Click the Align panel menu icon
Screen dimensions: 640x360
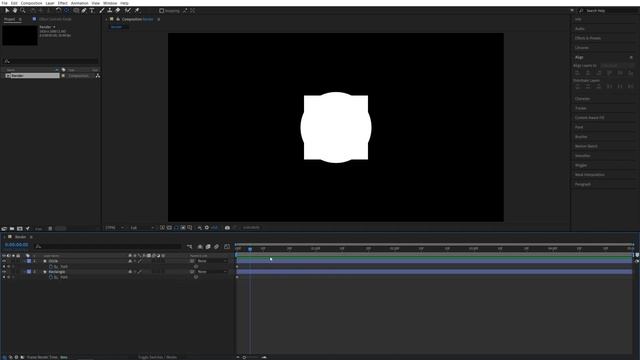[631, 58]
